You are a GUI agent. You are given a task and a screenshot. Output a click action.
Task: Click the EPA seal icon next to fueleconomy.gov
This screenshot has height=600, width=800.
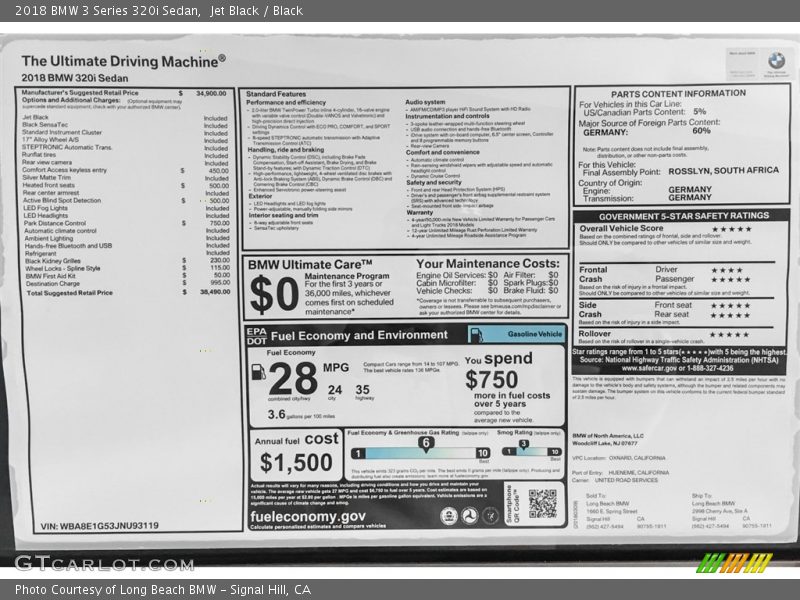click(448, 516)
